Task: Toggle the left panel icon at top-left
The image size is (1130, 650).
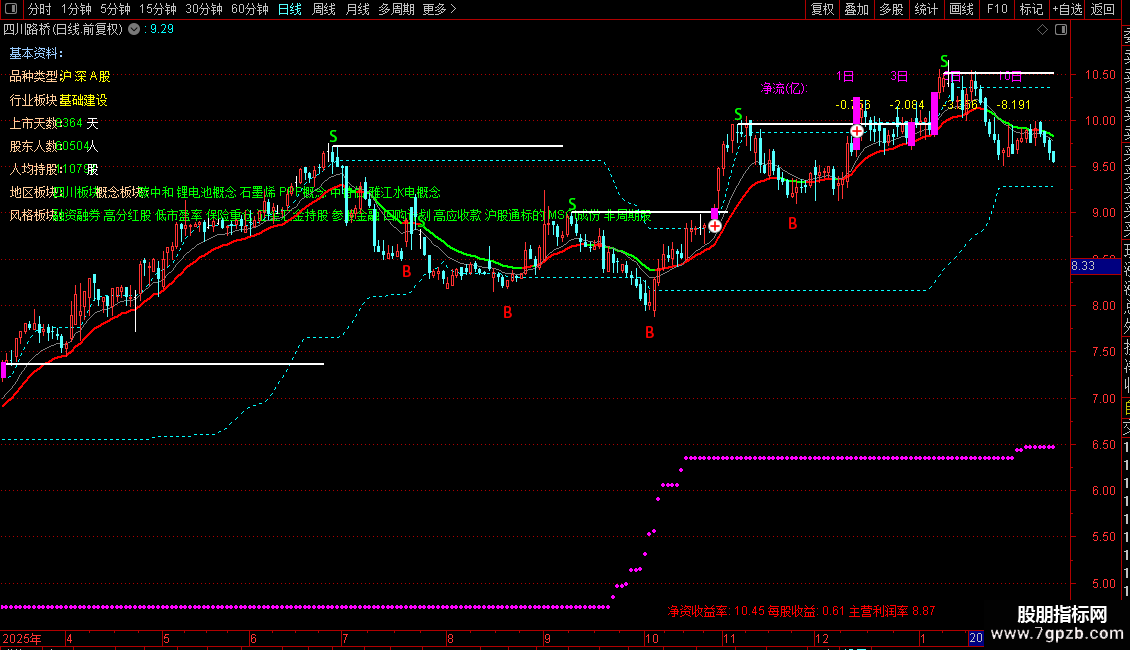Action: click(11, 9)
